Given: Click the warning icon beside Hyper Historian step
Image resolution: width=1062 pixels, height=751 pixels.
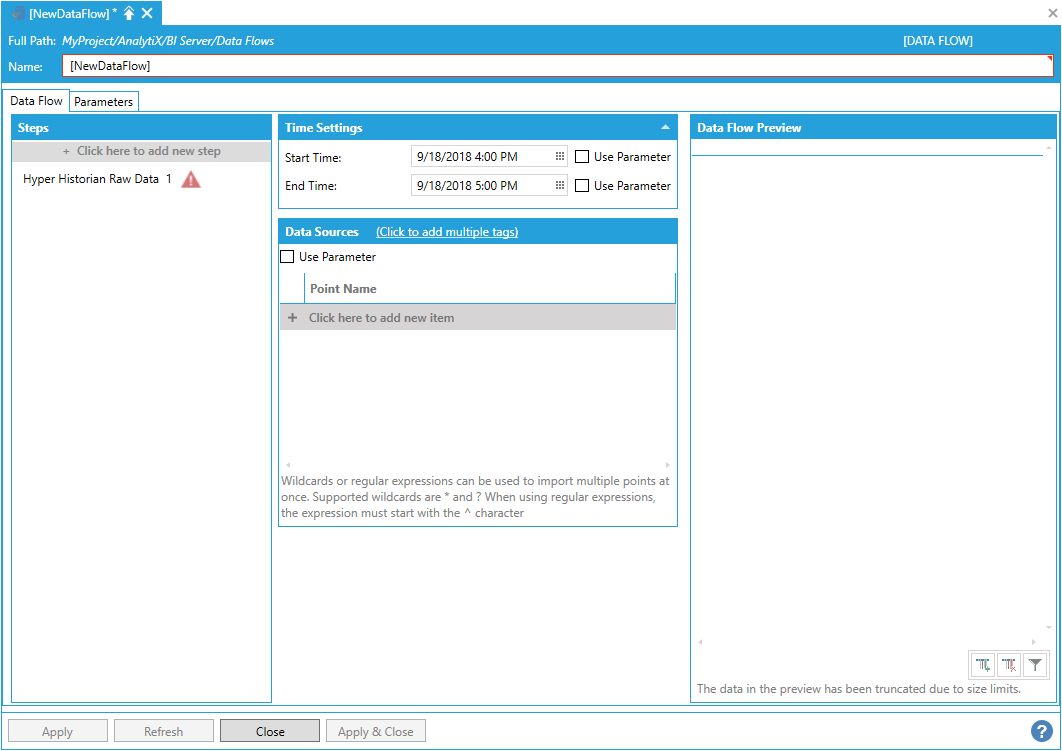Looking at the screenshot, I should coord(191,180).
